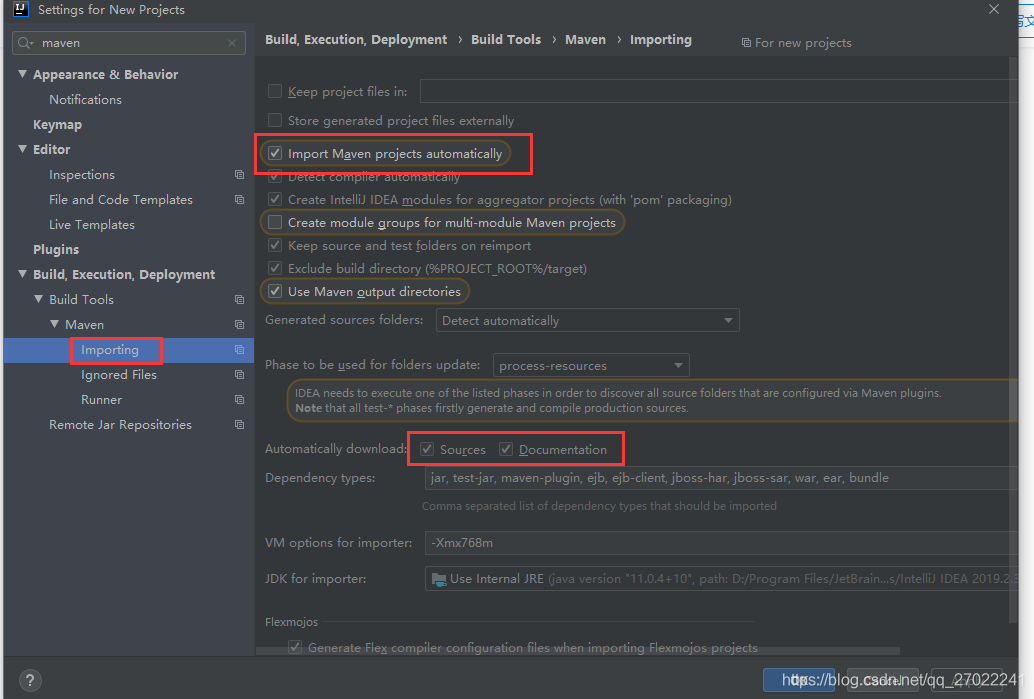The image size is (1034, 699).
Task: Open Plugins settings page
Action: 56,250
